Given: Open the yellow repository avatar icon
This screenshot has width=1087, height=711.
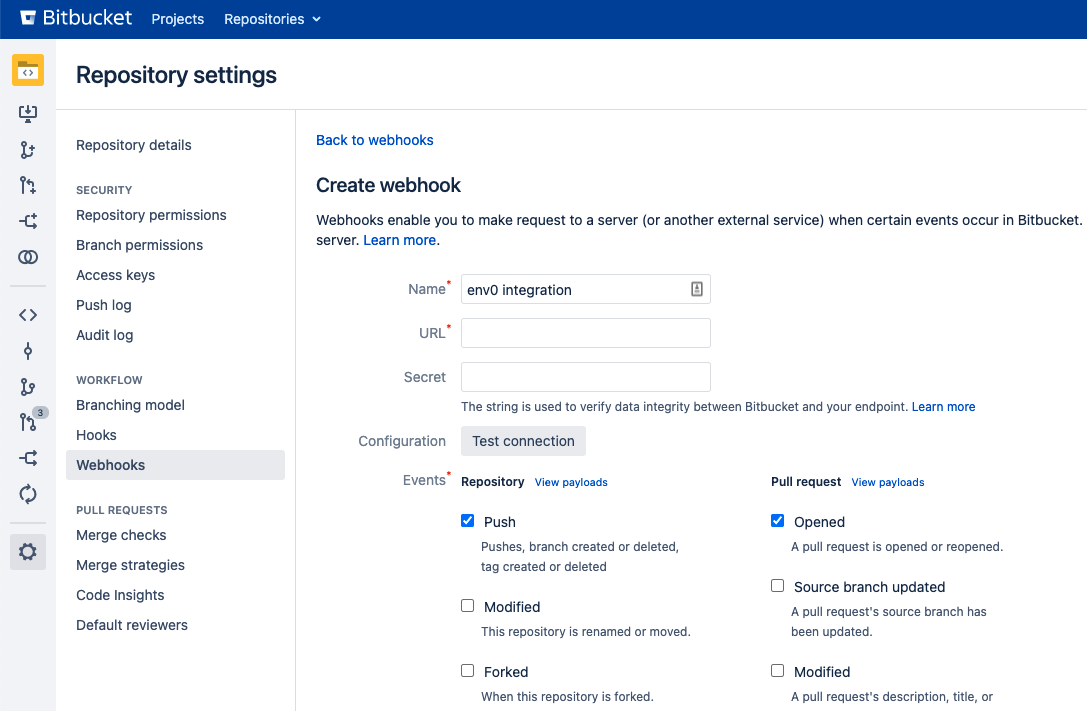Looking at the screenshot, I should pyautogui.click(x=28, y=70).
